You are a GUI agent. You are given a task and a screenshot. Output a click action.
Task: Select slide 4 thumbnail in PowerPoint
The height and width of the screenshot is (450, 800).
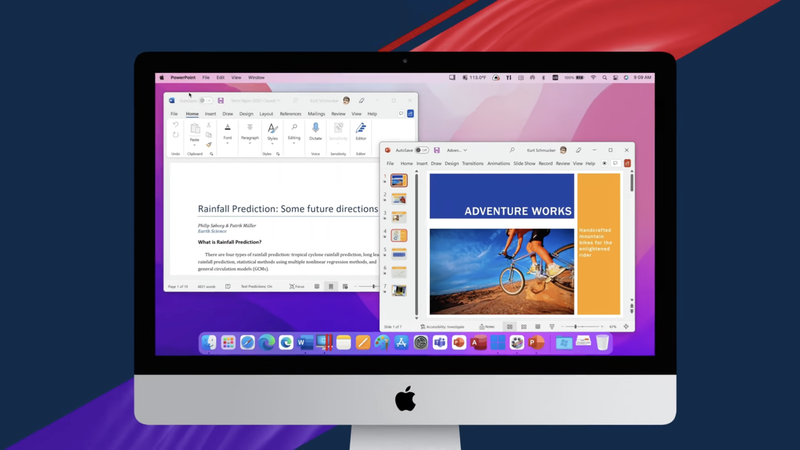tap(399, 235)
